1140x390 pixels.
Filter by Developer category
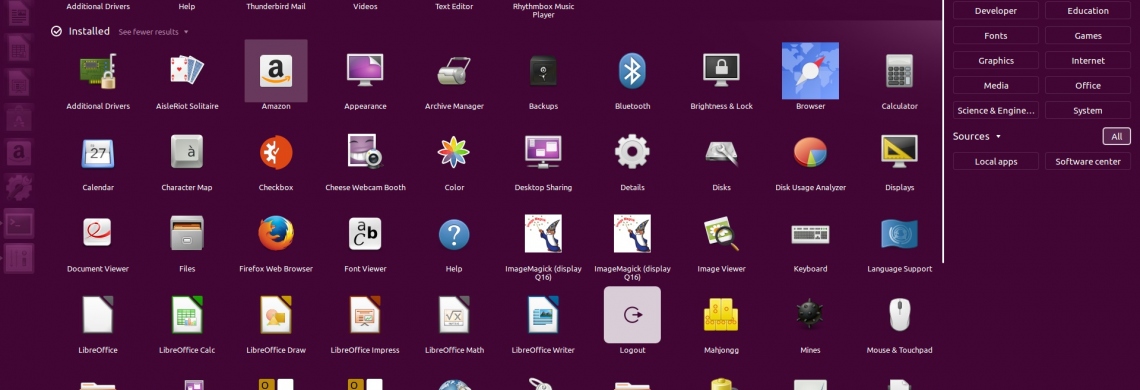pos(995,11)
